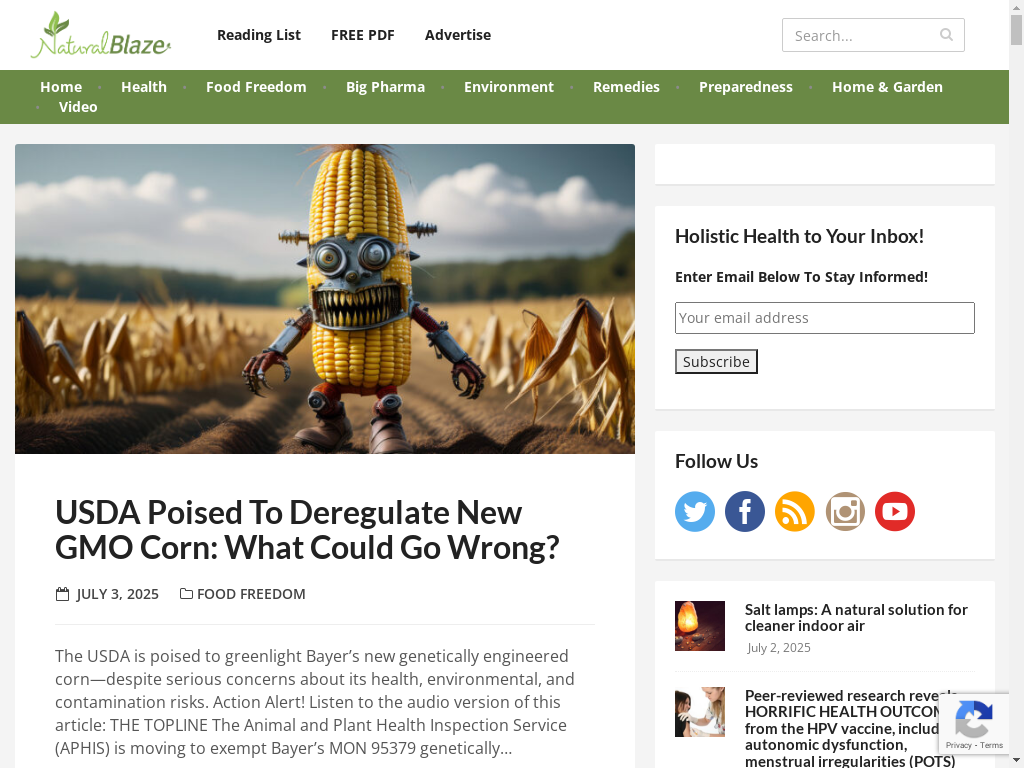1024x768 pixels.
Task: Open the Health menu item
Action: point(144,87)
